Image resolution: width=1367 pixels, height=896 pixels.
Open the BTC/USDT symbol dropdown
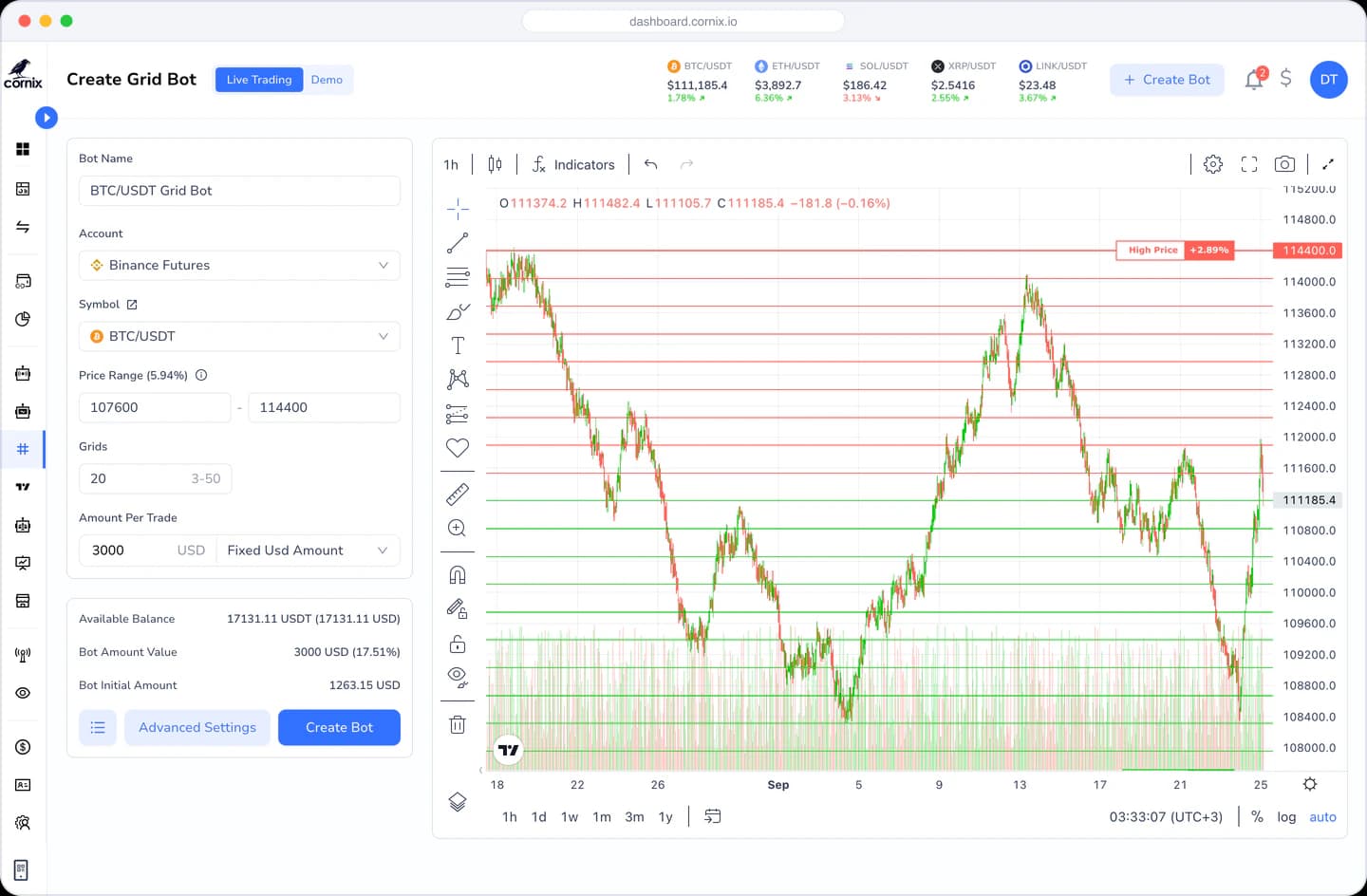pyautogui.click(x=239, y=336)
